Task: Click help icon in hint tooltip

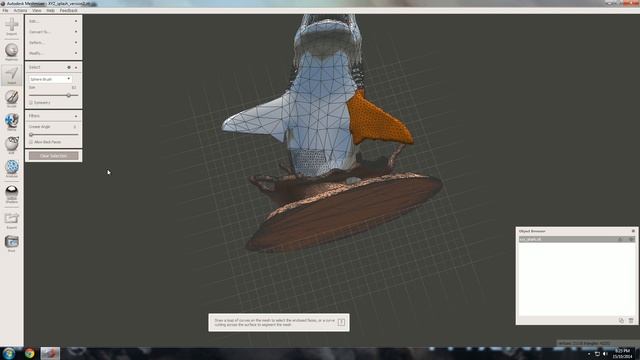Action: (341, 322)
